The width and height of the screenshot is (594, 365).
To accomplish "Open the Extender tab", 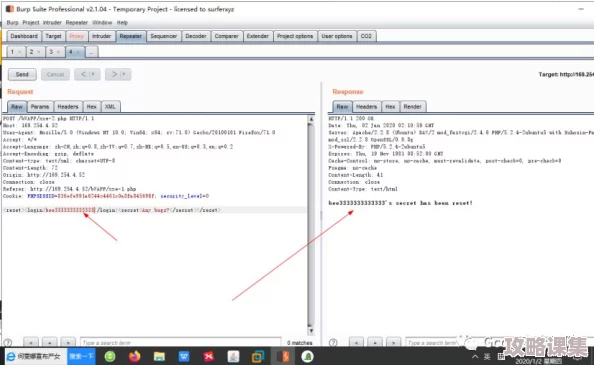I will pyautogui.click(x=258, y=36).
